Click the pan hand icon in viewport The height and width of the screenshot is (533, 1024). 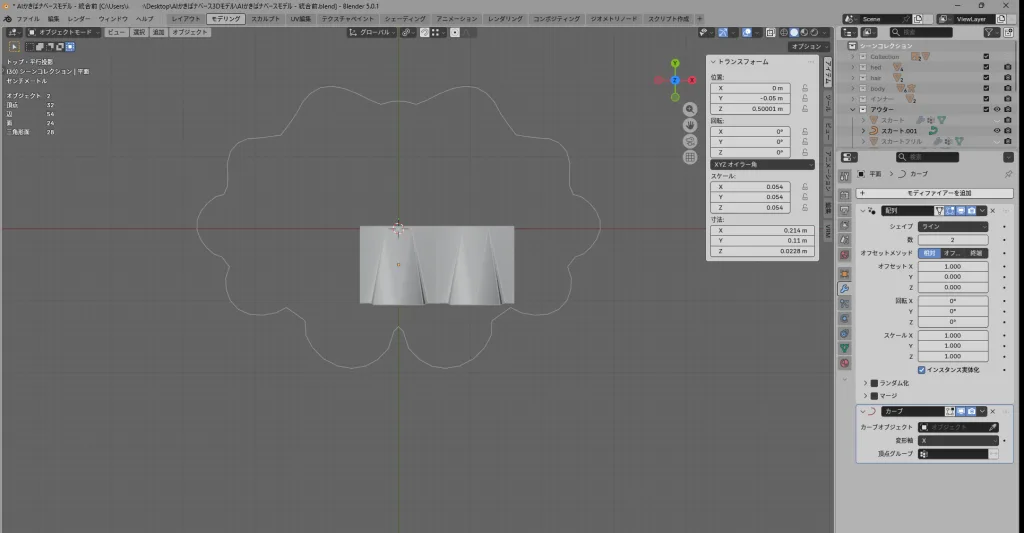690,125
